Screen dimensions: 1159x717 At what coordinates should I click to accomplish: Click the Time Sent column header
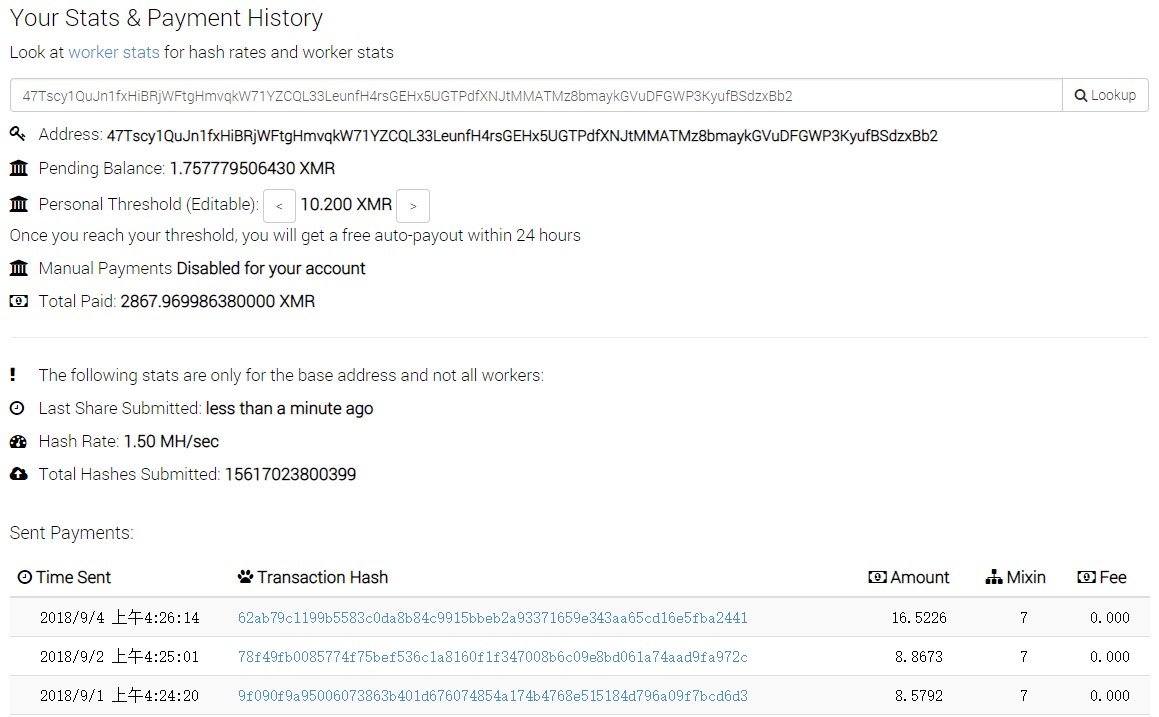(64, 577)
